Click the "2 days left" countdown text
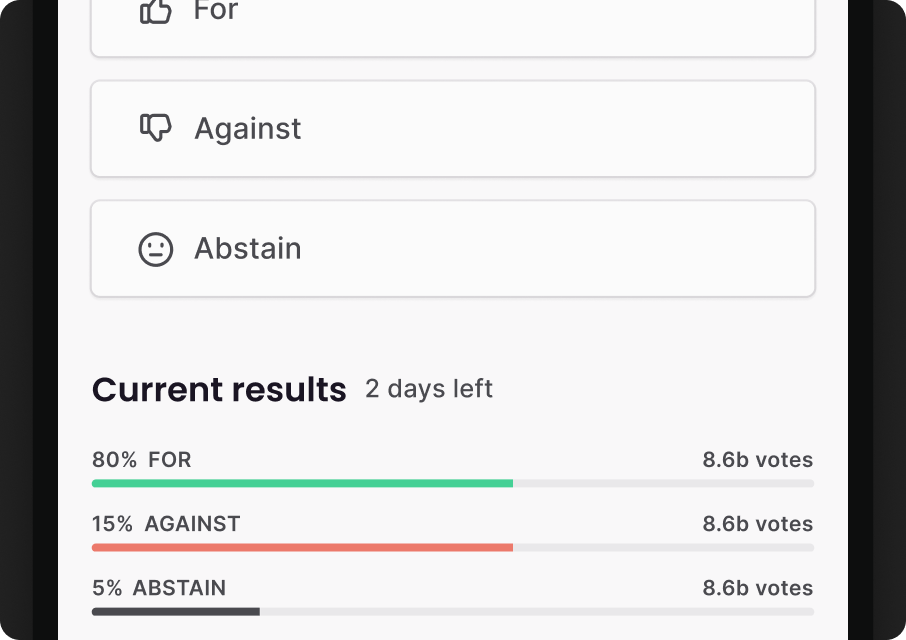This screenshot has height=640, width=906. [x=429, y=389]
